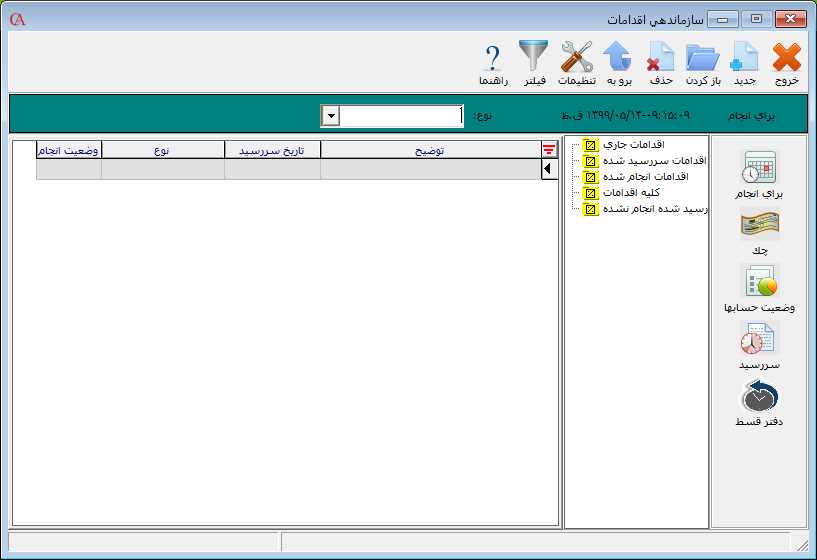Image resolution: width=817 pixels, height=560 pixels.
Task: Minimize the سازماندهی اقدامات window
Action: click(x=722, y=20)
